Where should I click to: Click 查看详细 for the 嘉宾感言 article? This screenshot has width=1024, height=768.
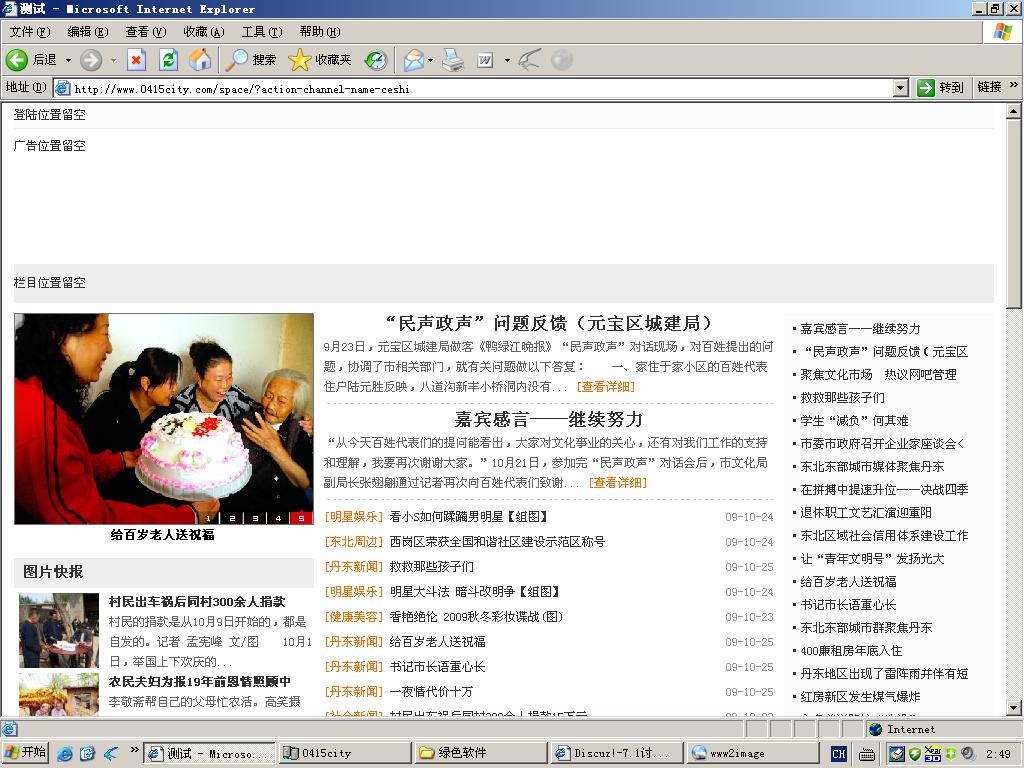[x=618, y=483]
